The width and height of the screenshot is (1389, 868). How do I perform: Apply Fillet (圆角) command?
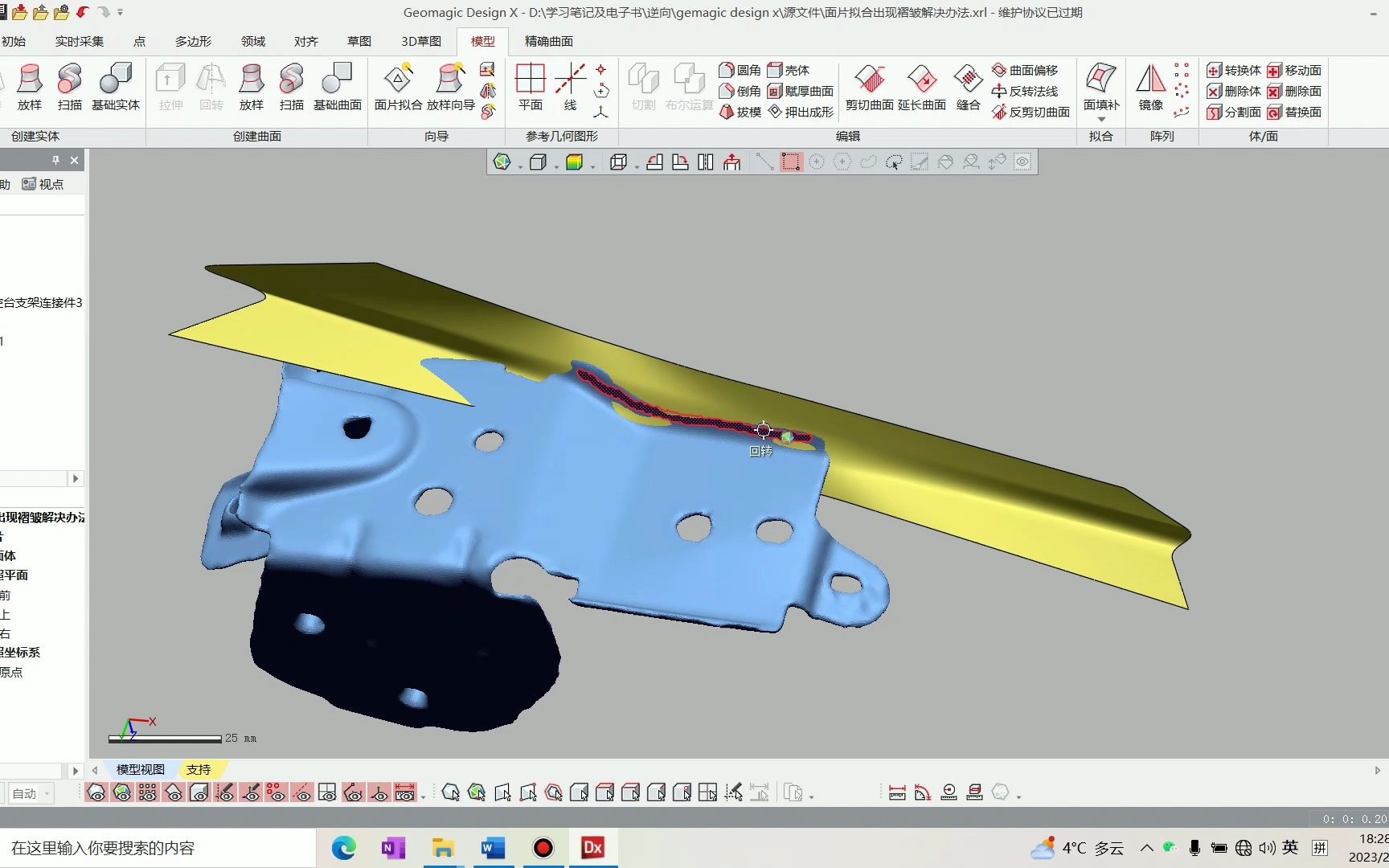pyautogui.click(x=740, y=70)
